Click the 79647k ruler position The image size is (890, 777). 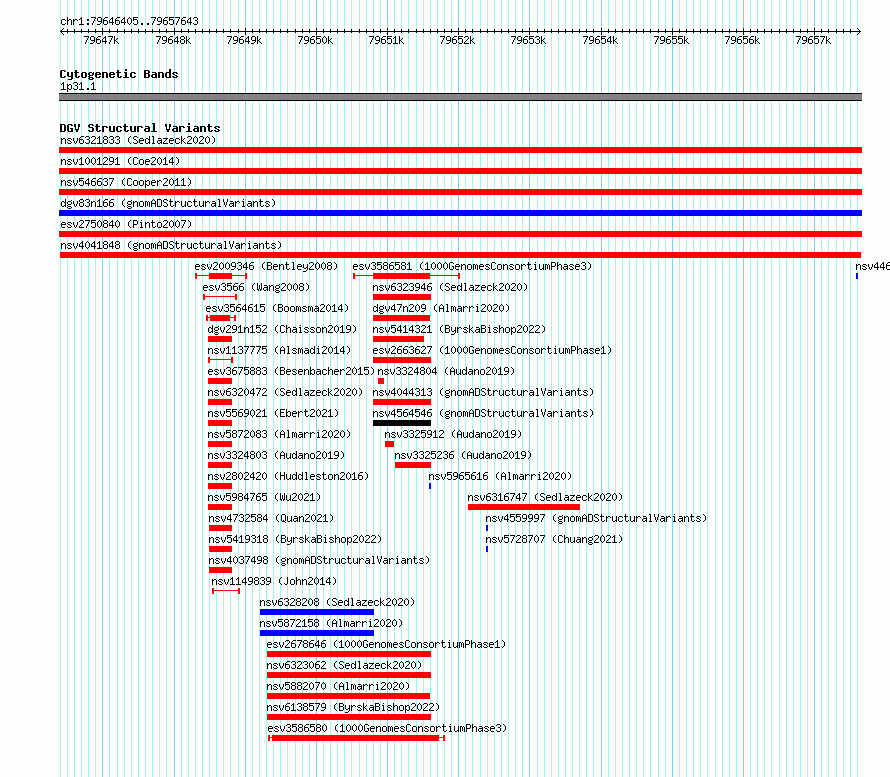(101, 40)
